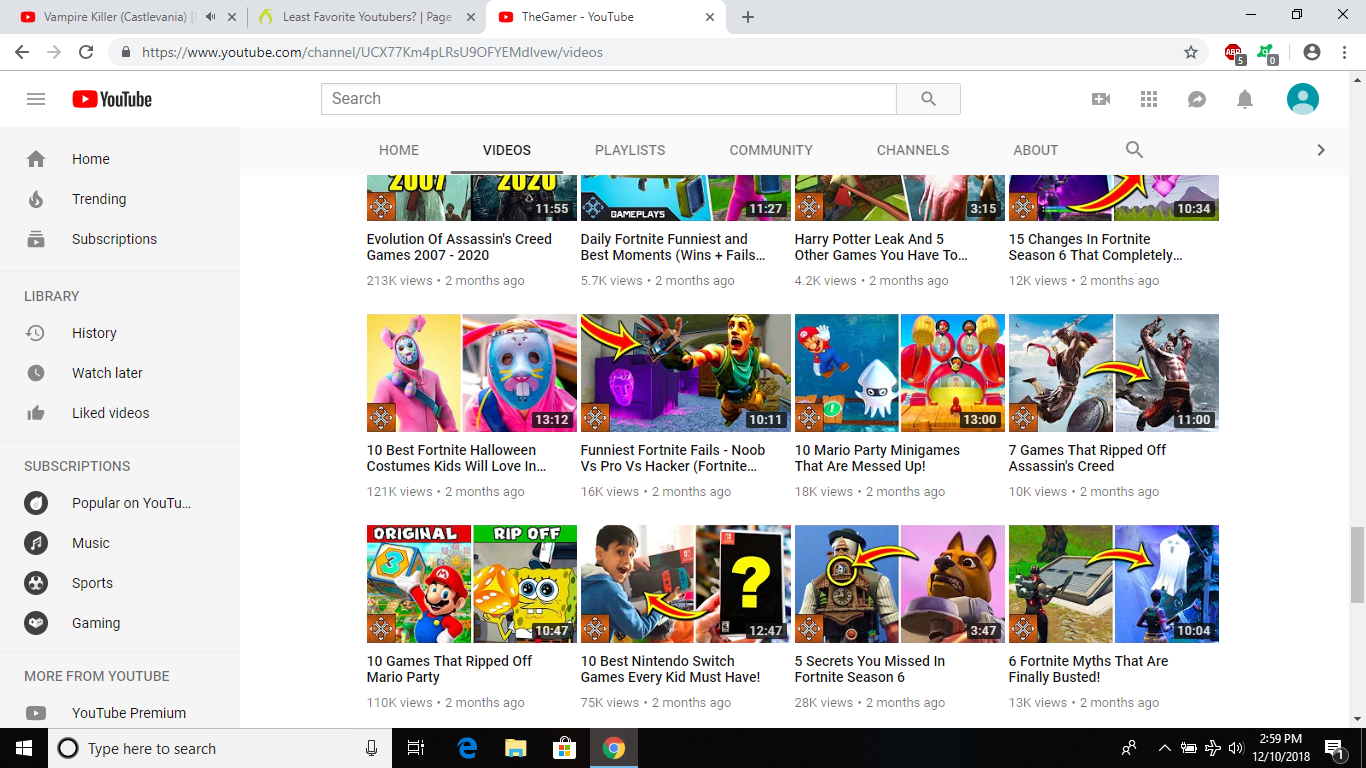Click the taskbar volume speaker icon
1366x768 pixels.
[1236, 748]
